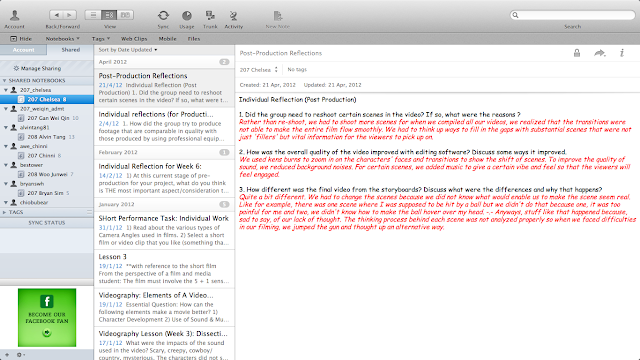Select the Files filter
This screenshot has width=640, height=360.
tap(194, 39)
